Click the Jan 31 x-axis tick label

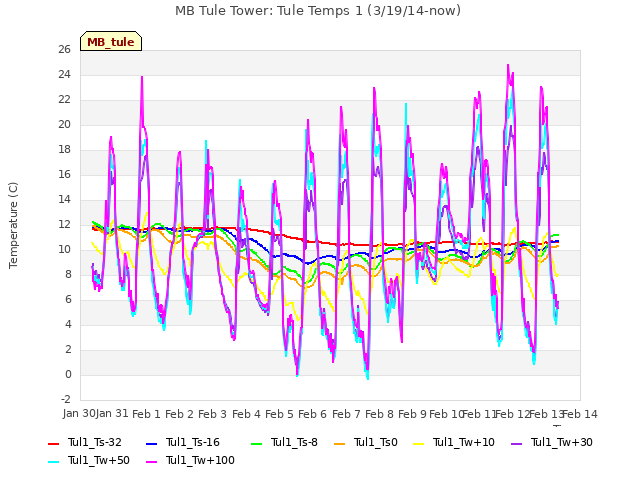(112, 413)
